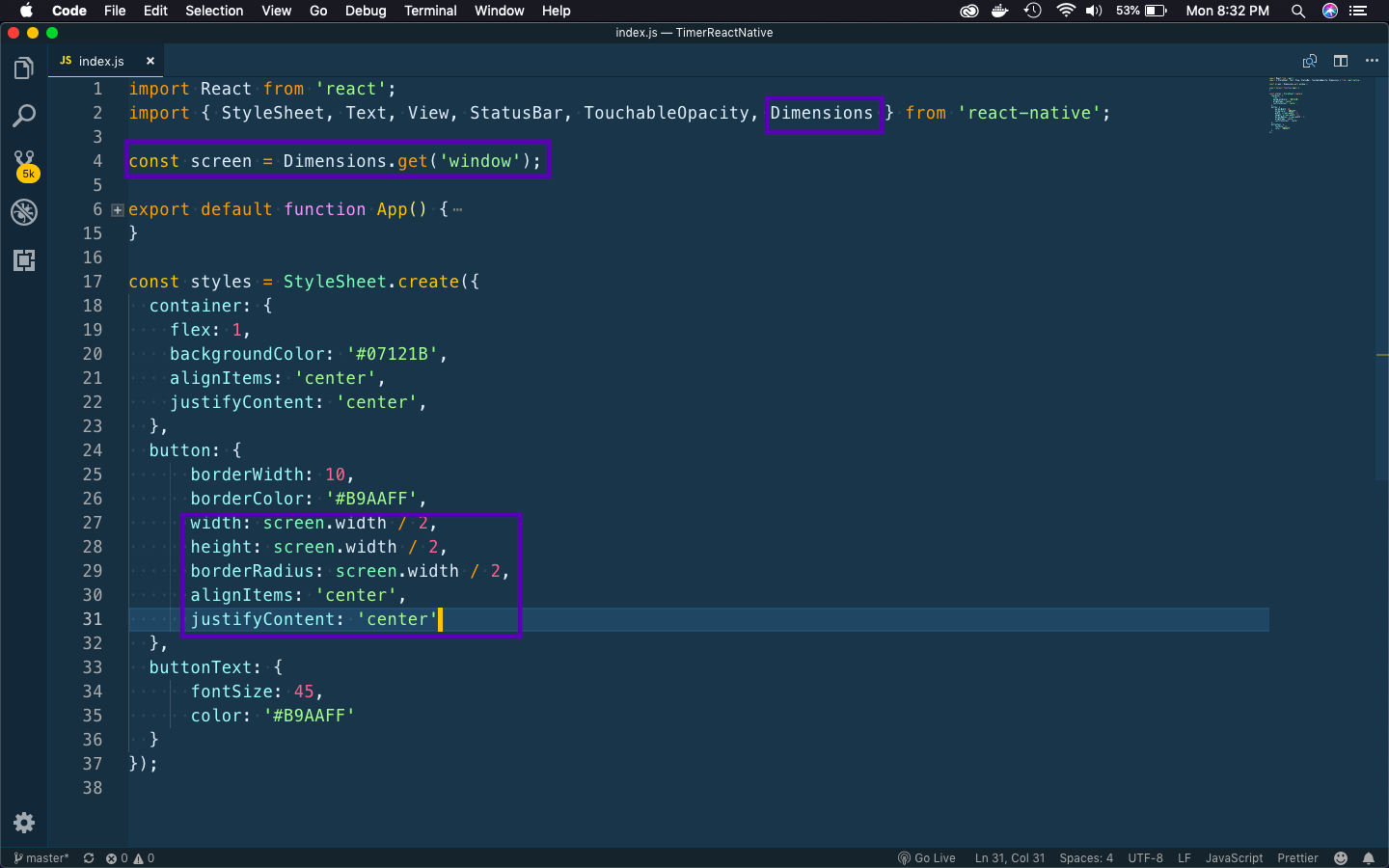Open the editor More Actions ellipsis
The height and width of the screenshot is (868, 1389).
[1372, 61]
